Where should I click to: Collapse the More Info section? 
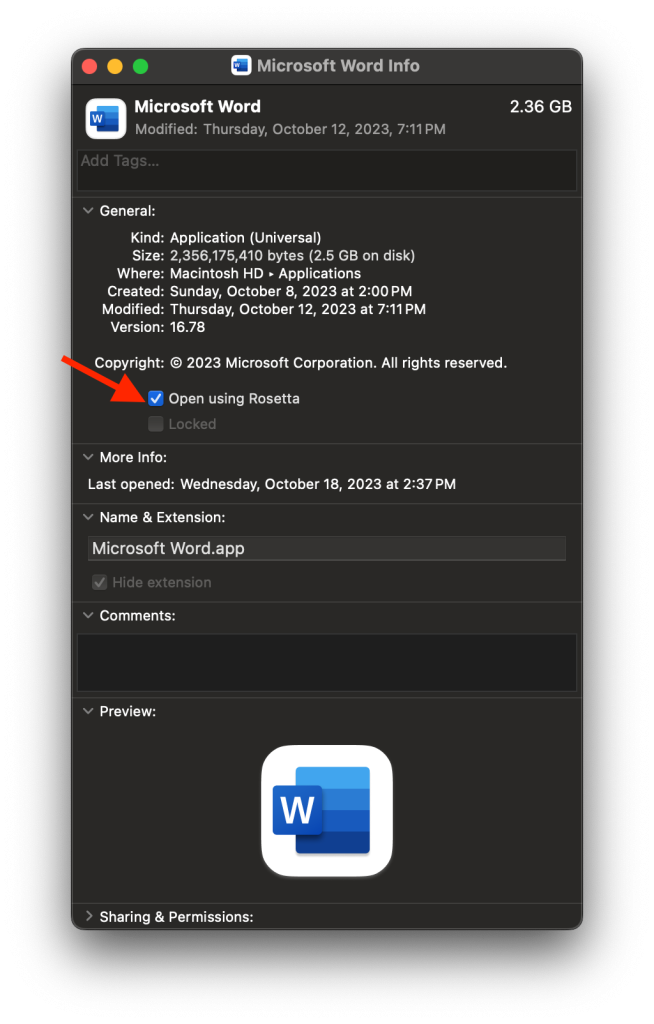click(88, 457)
